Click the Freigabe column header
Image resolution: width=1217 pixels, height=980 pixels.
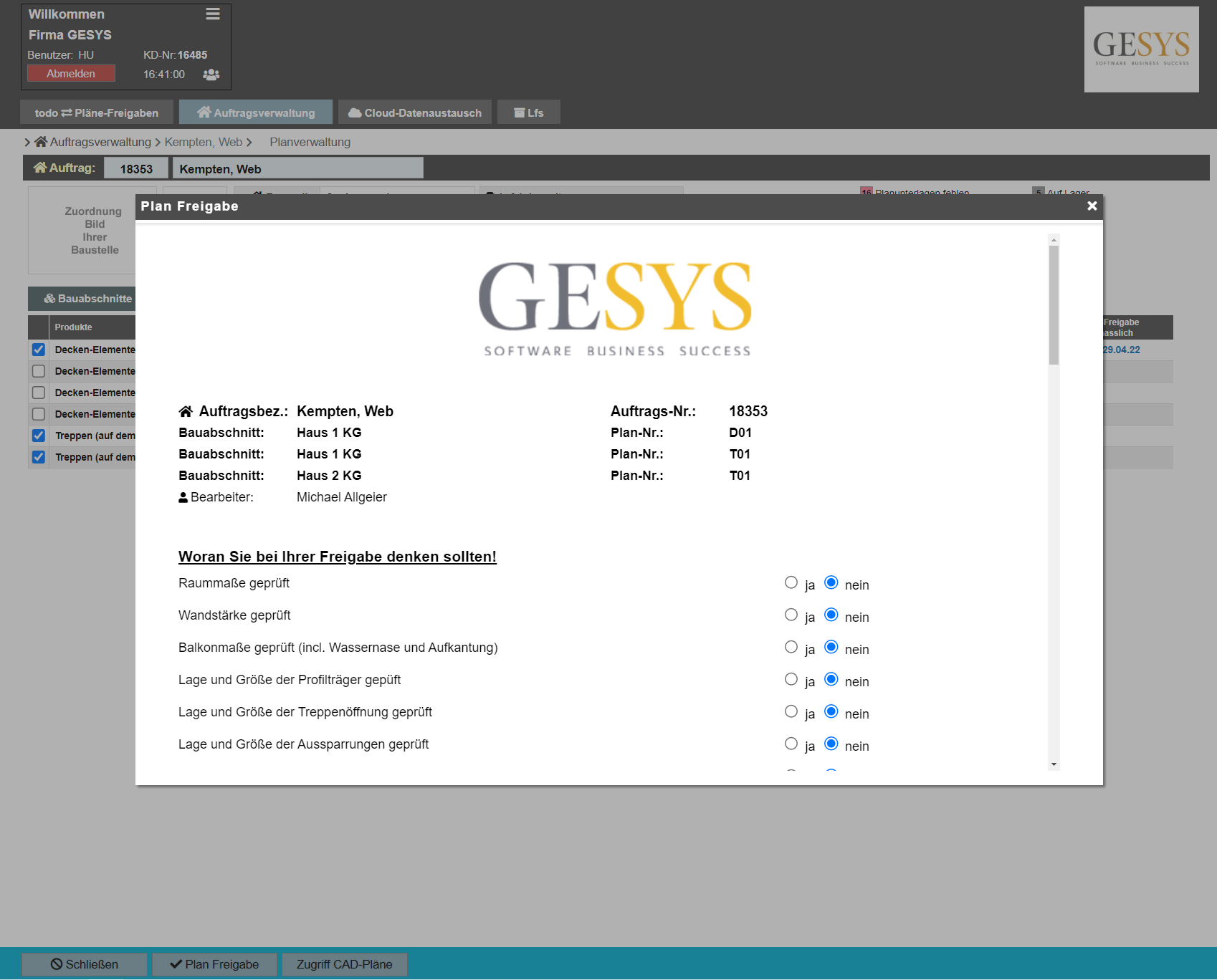tap(1137, 327)
